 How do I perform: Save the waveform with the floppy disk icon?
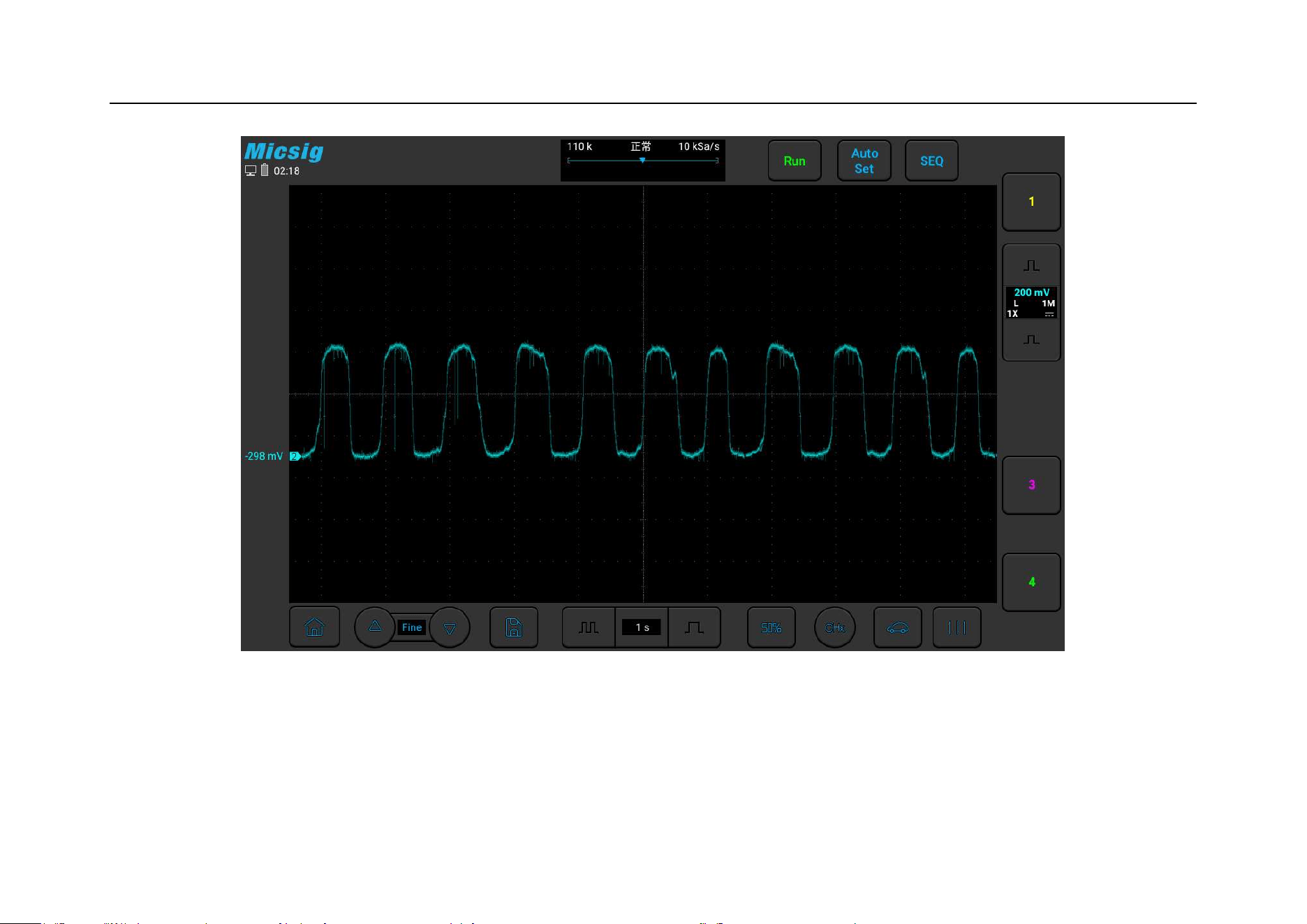pyautogui.click(x=514, y=627)
